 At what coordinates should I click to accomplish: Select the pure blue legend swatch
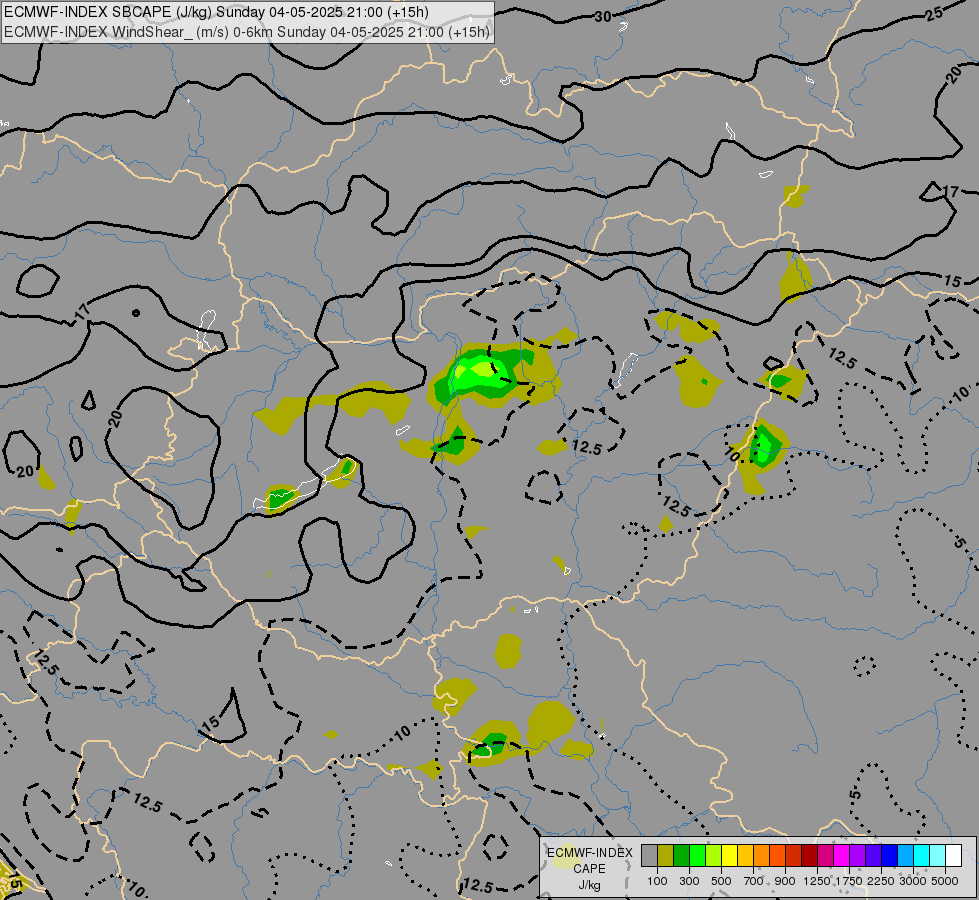pyautogui.click(x=889, y=855)
